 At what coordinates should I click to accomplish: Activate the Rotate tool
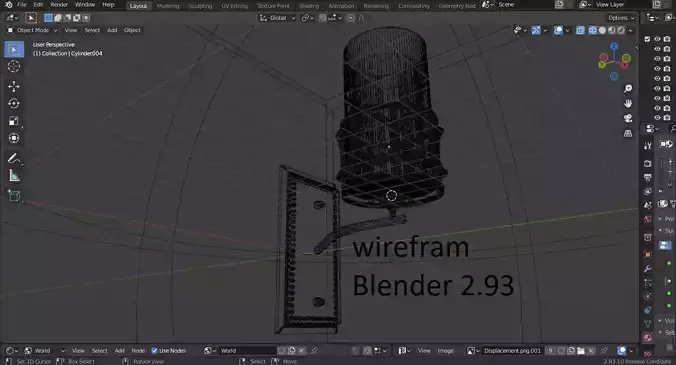coord(14,103)
